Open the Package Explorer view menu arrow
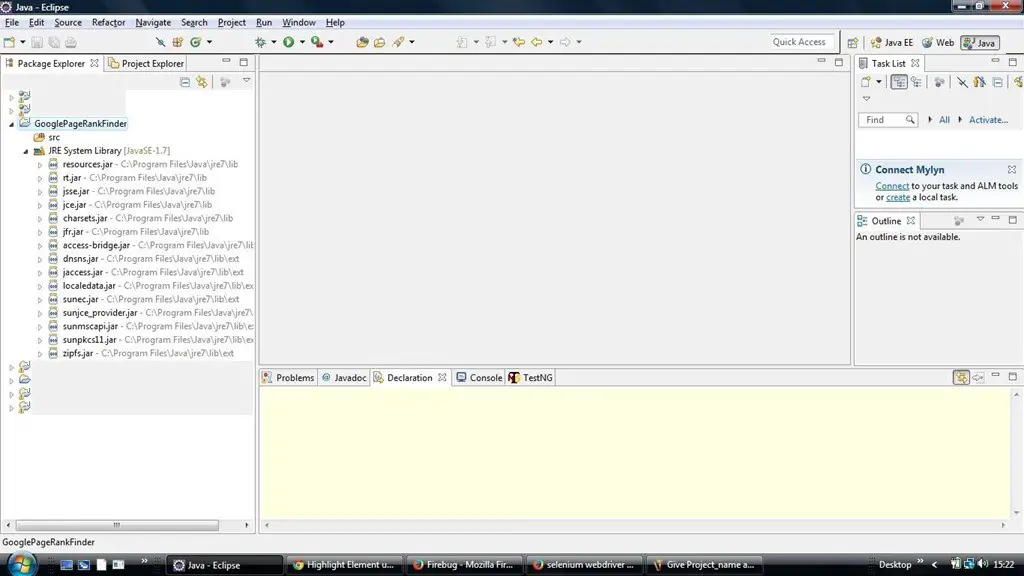1024x576 pixels. coord(247,81)
